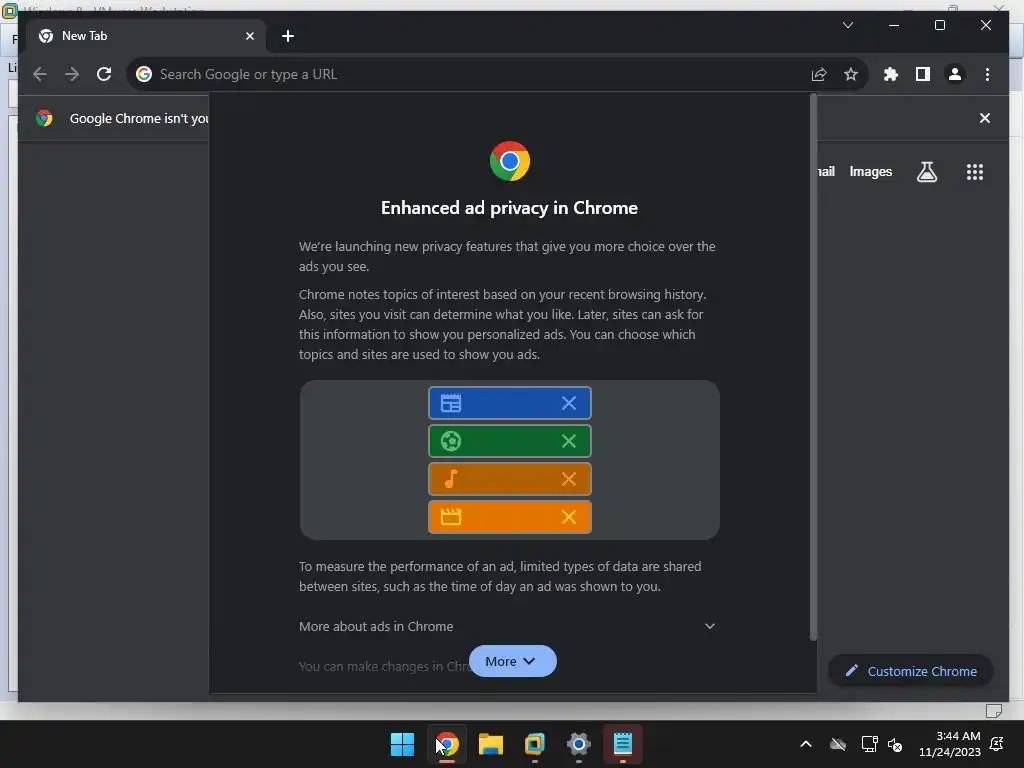Click the dialog vertical scrollbar
This screenshot has height=768, width=1024.
tap(813, 367)
